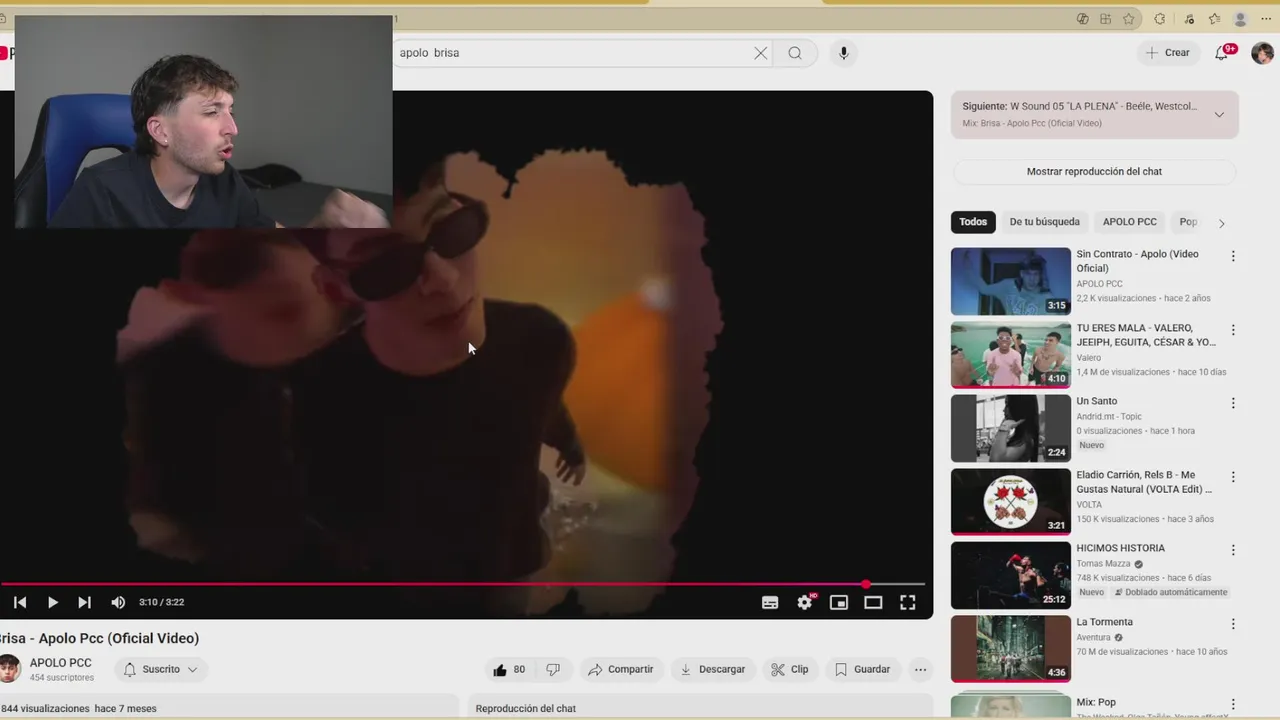Open options menu for Sin Contrato
The height and width of the screenshot is (720, 1280).
1233,256
